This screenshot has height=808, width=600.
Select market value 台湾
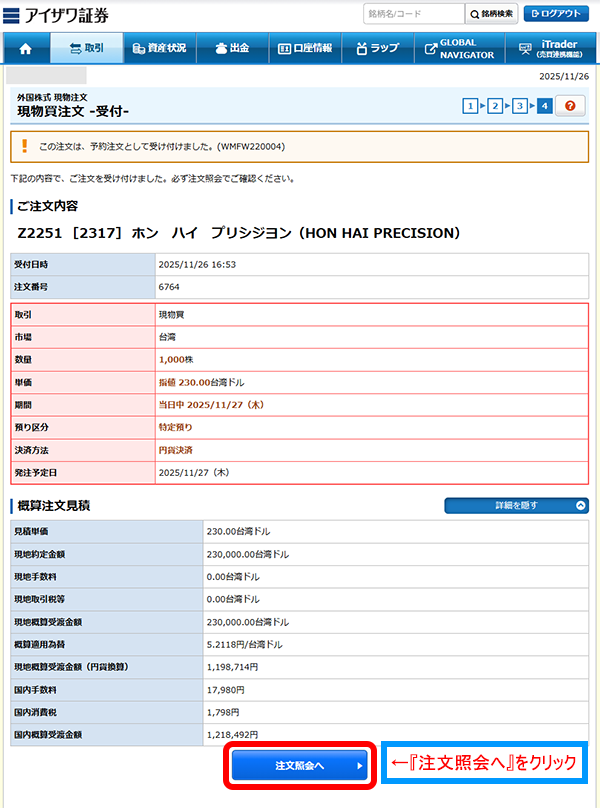click(167, 337)
